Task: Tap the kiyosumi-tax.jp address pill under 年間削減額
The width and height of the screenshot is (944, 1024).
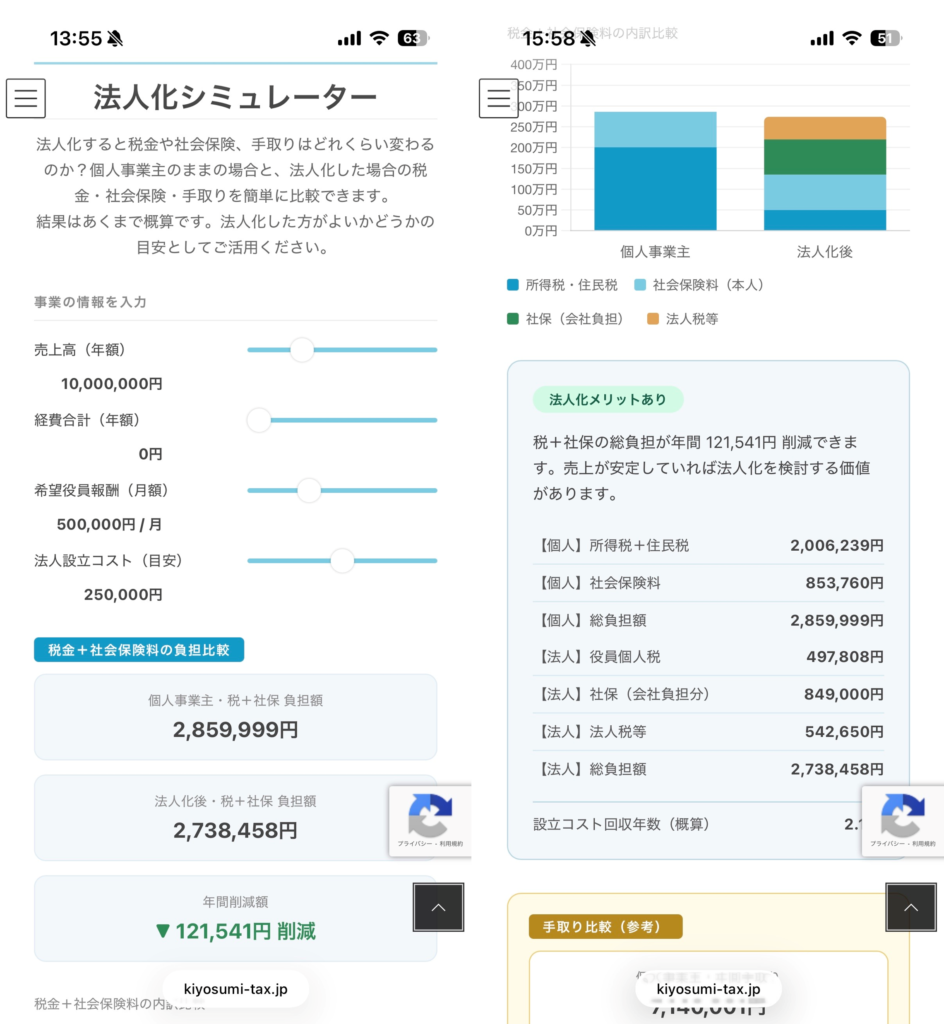Action: coord(236,989)
